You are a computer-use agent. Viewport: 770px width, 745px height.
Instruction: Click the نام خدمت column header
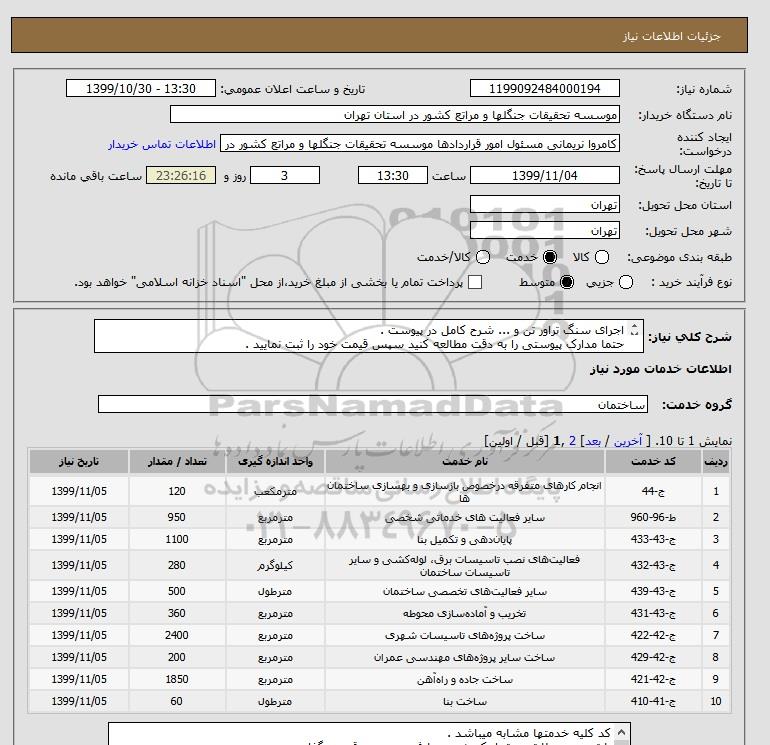tap(465, 462)
